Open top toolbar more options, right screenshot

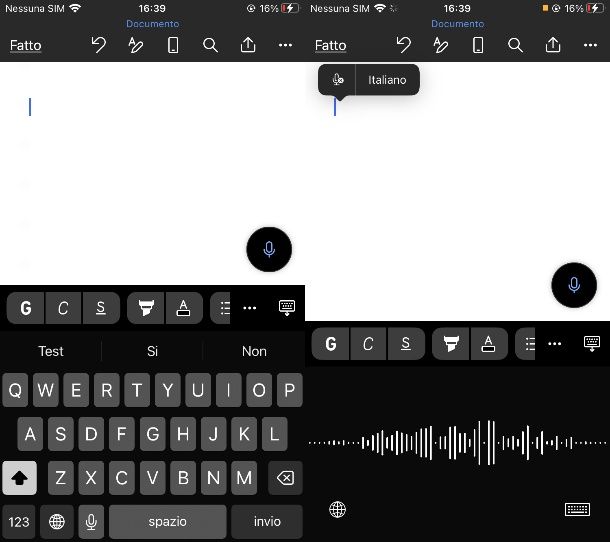[x=590, y=45]
